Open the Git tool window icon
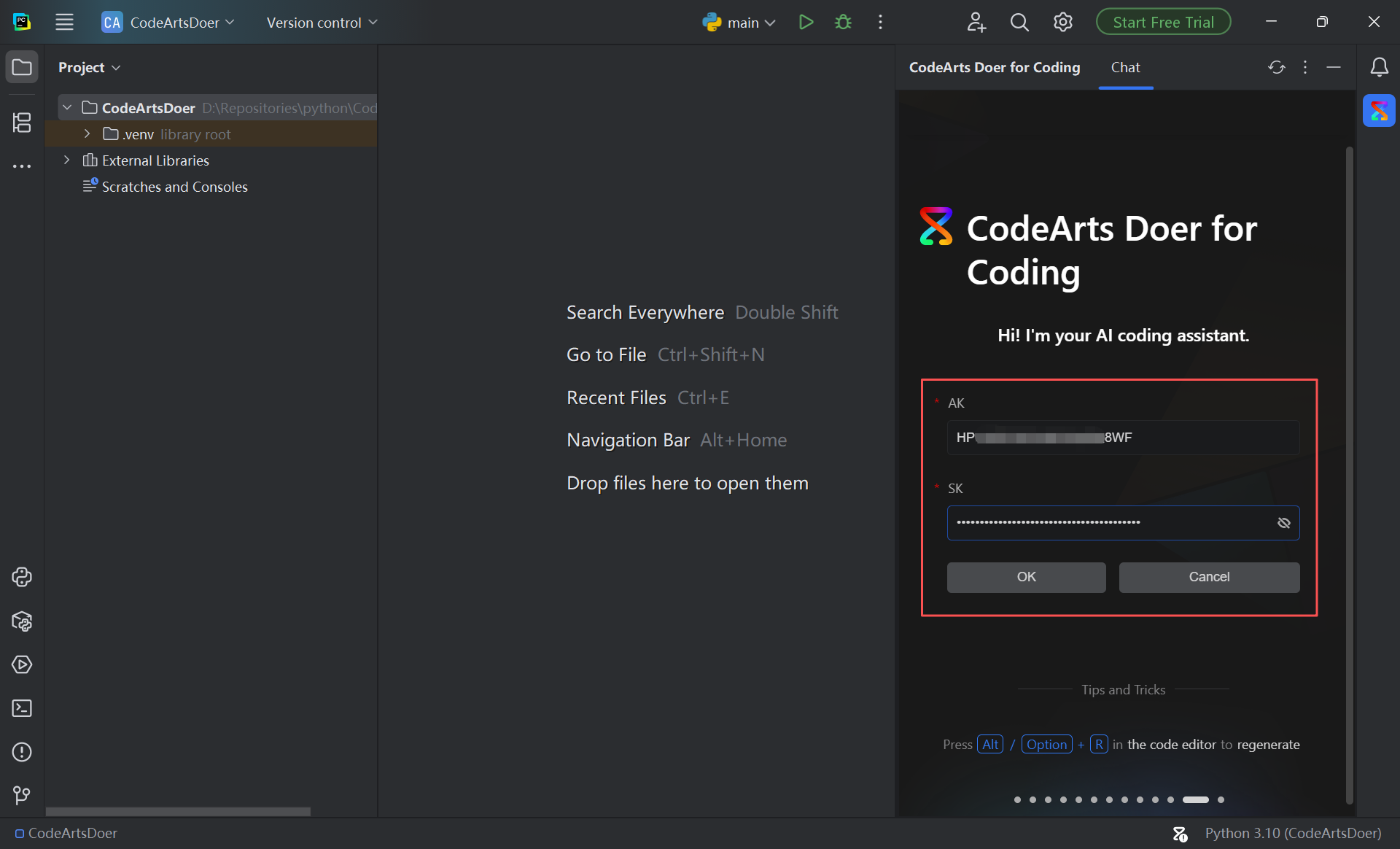 pyautogui.click(x=22, y=795)
